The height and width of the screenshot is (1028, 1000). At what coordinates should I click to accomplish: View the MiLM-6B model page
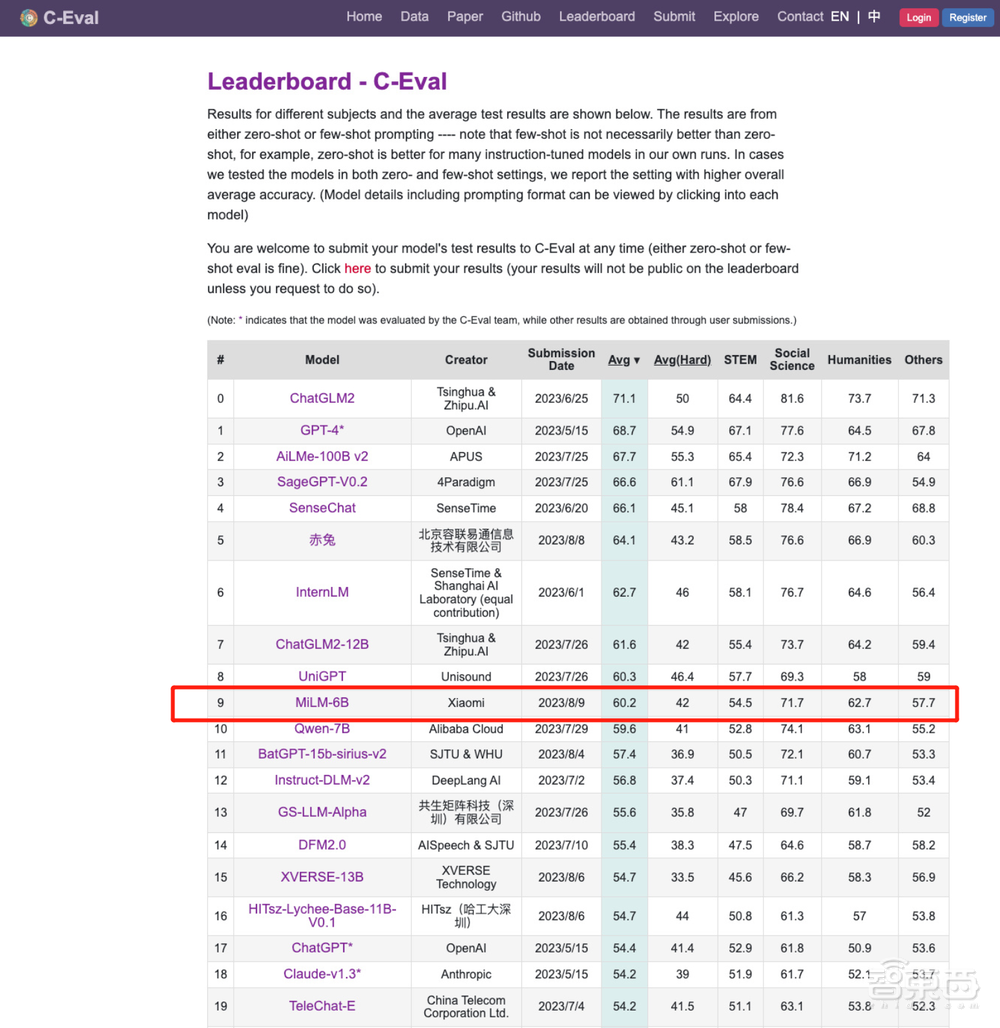point(322,703)
